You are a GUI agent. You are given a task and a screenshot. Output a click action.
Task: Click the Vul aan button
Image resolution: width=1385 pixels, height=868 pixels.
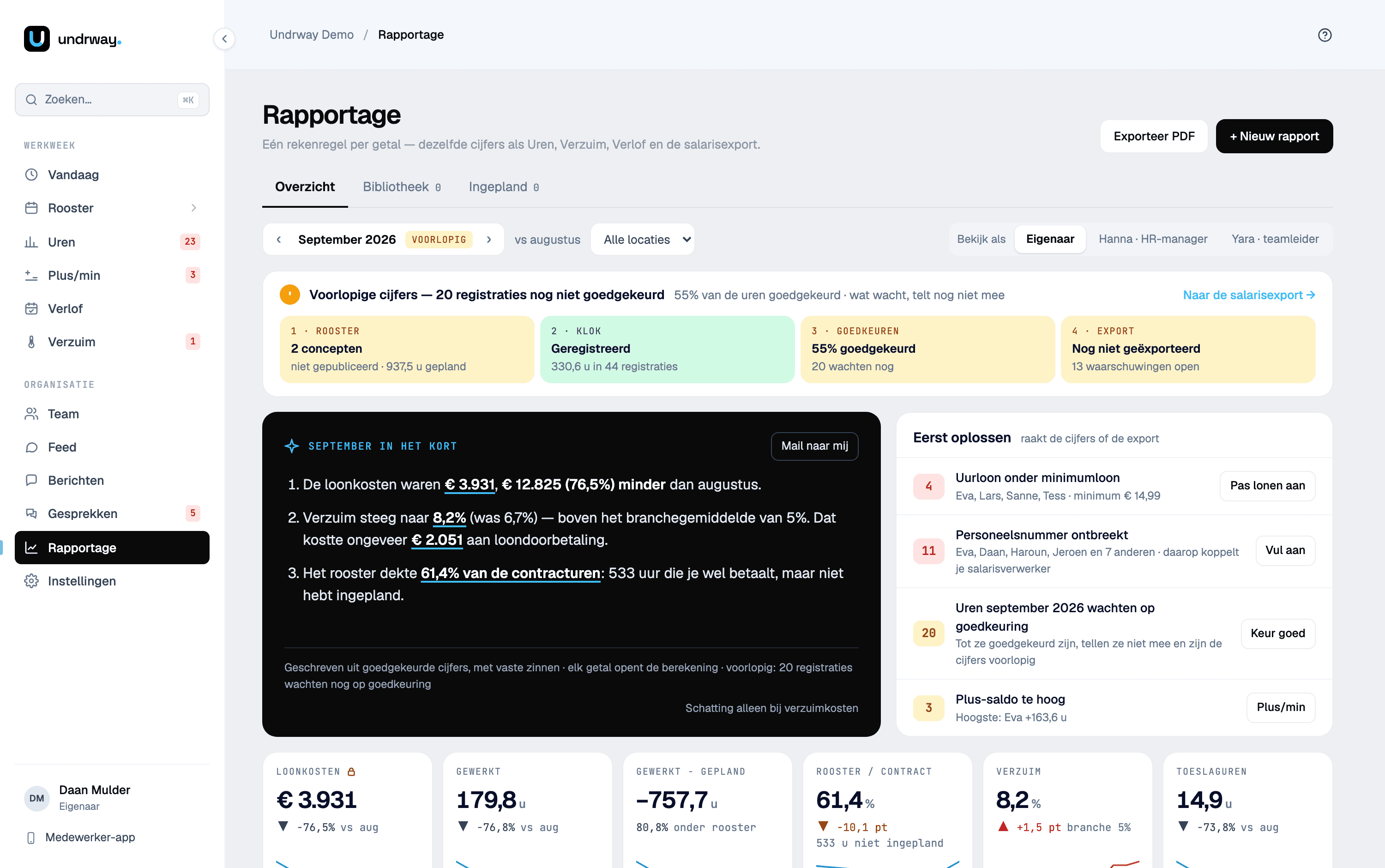1284,550
